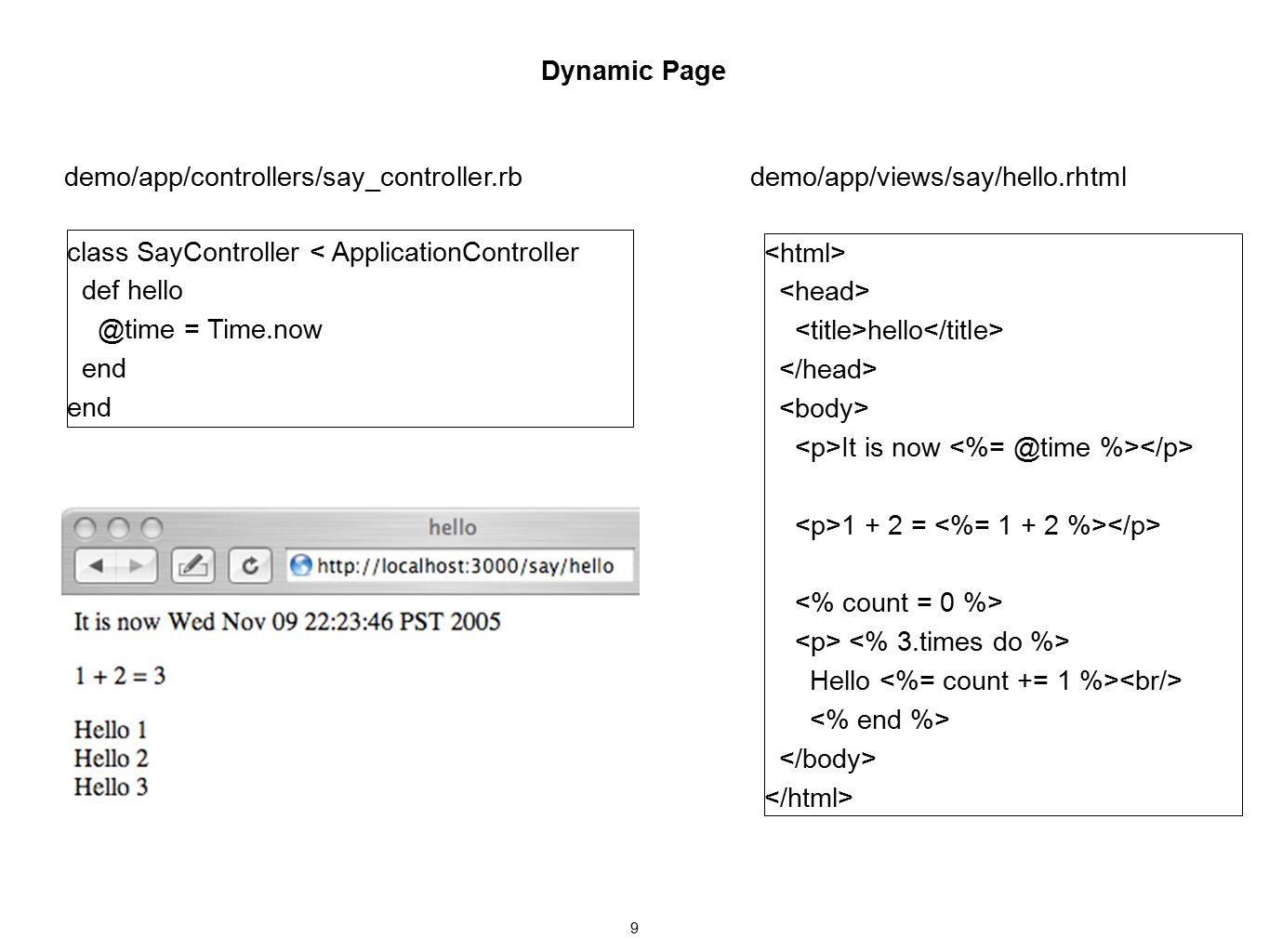Minimize the hello browser window

[x=118, y=529]
